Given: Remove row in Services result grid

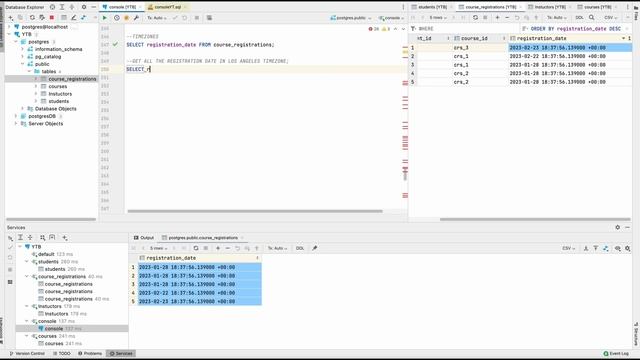Looking at the screenshot, I should pyautogui.click(x=228, y=248).
